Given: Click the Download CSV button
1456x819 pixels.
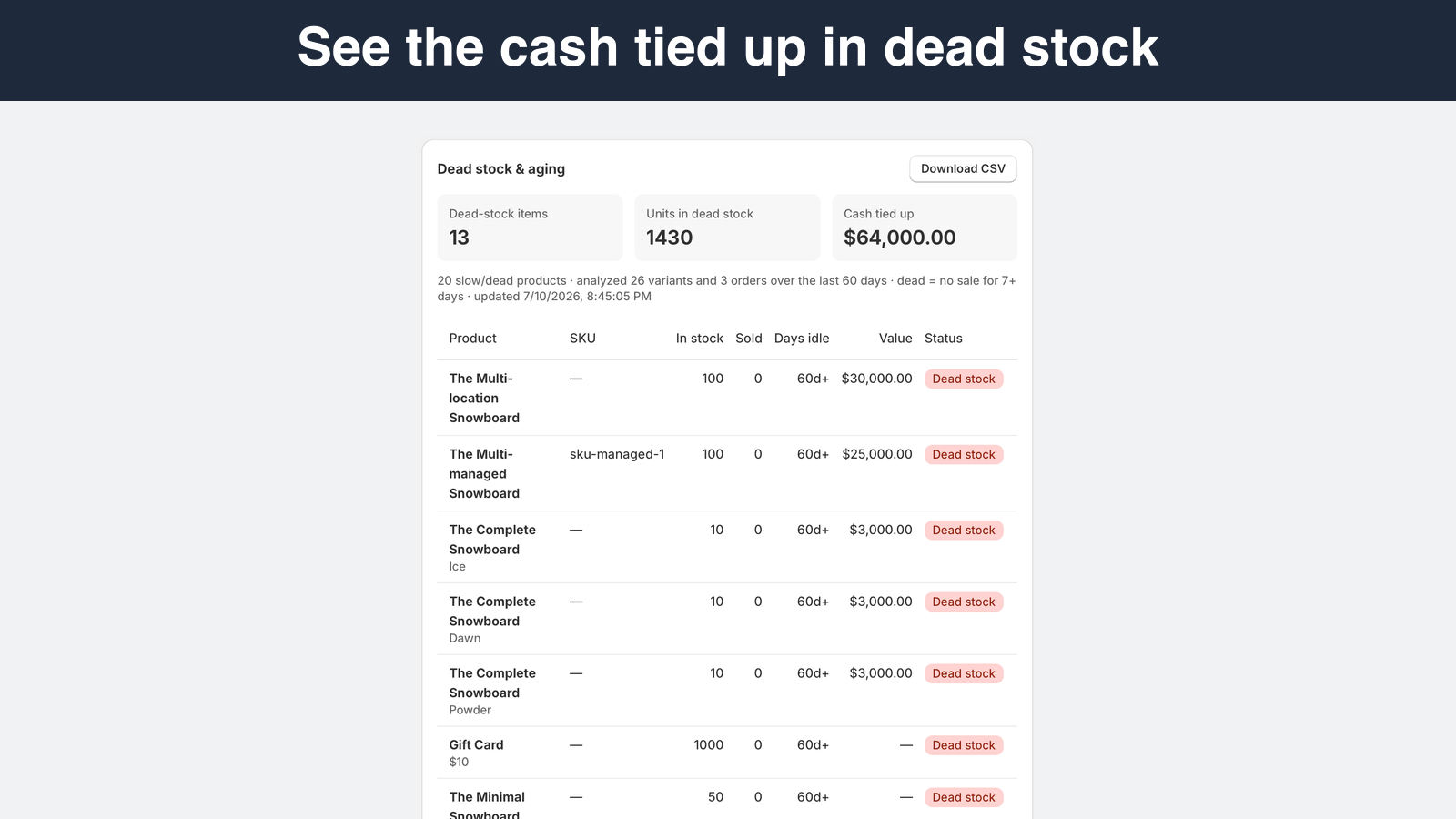Looking at the screenshot, I should [963, 168].
